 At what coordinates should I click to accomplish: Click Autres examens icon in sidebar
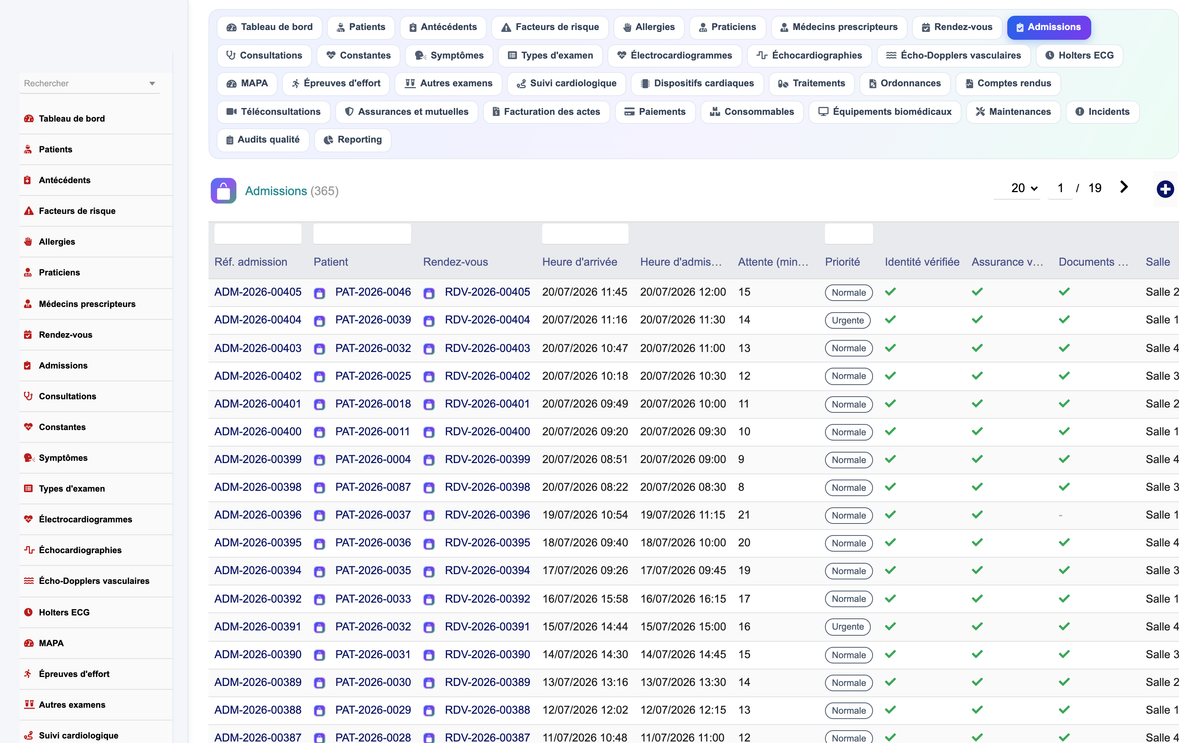point(28,705)
